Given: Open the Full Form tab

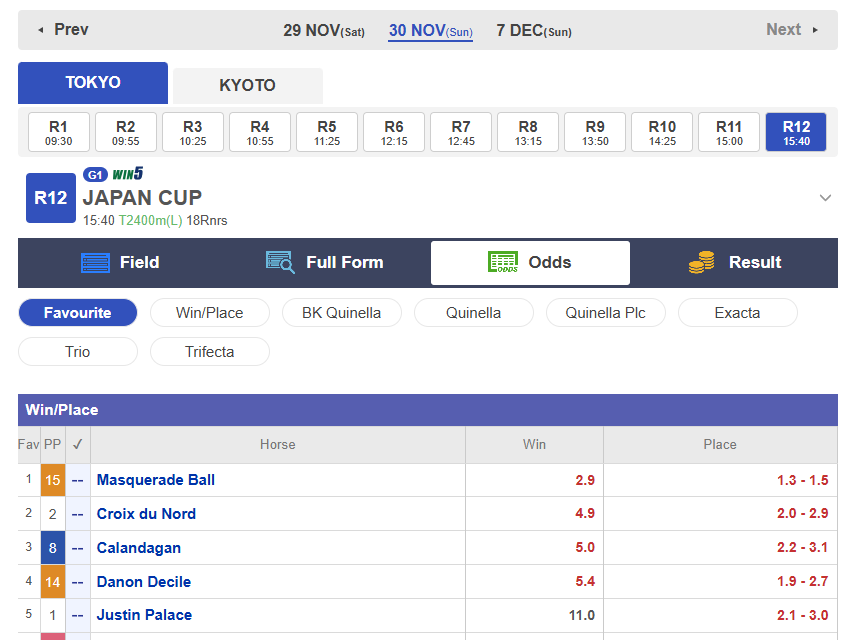Looking at the screenshot, I should [324, 263].
